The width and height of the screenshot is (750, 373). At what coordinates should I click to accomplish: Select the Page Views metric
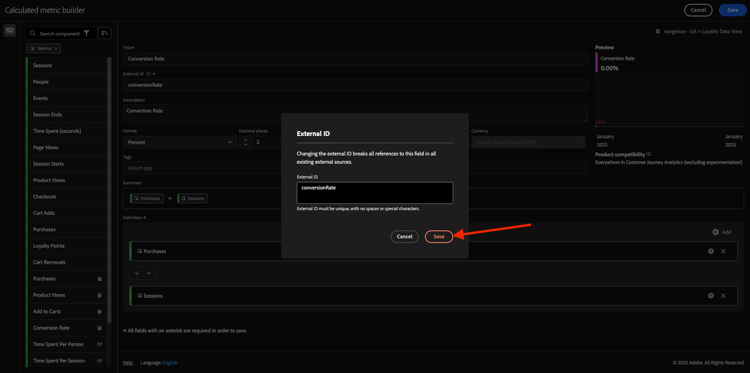pos(66,147)
